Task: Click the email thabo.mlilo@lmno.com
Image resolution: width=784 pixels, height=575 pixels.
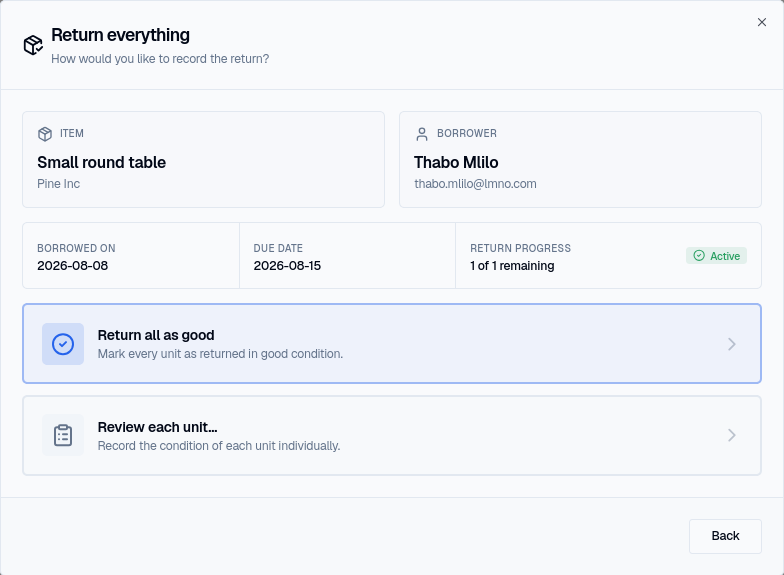Action: point(475,184)
